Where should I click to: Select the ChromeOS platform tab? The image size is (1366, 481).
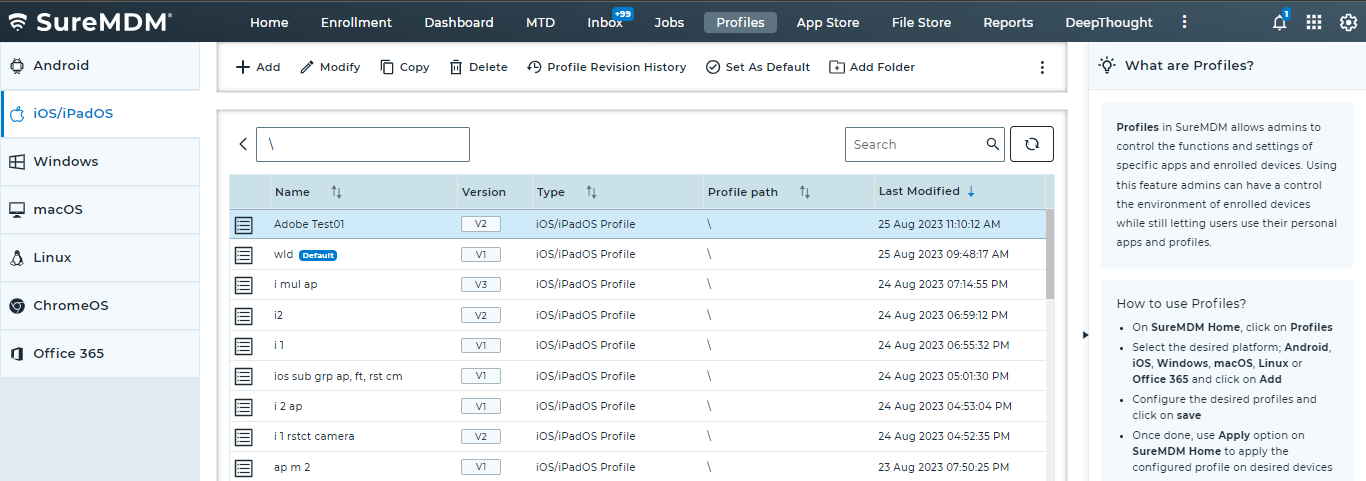[100, 305]
